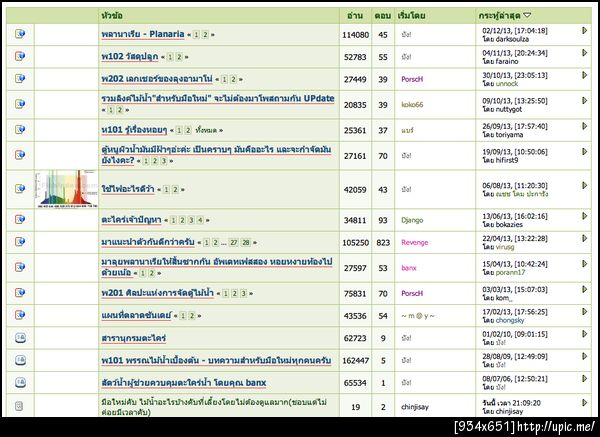Go to page 3 of the W201 thread
The height and width of the screenshot is (437, 600).
[x=243, y=294]
